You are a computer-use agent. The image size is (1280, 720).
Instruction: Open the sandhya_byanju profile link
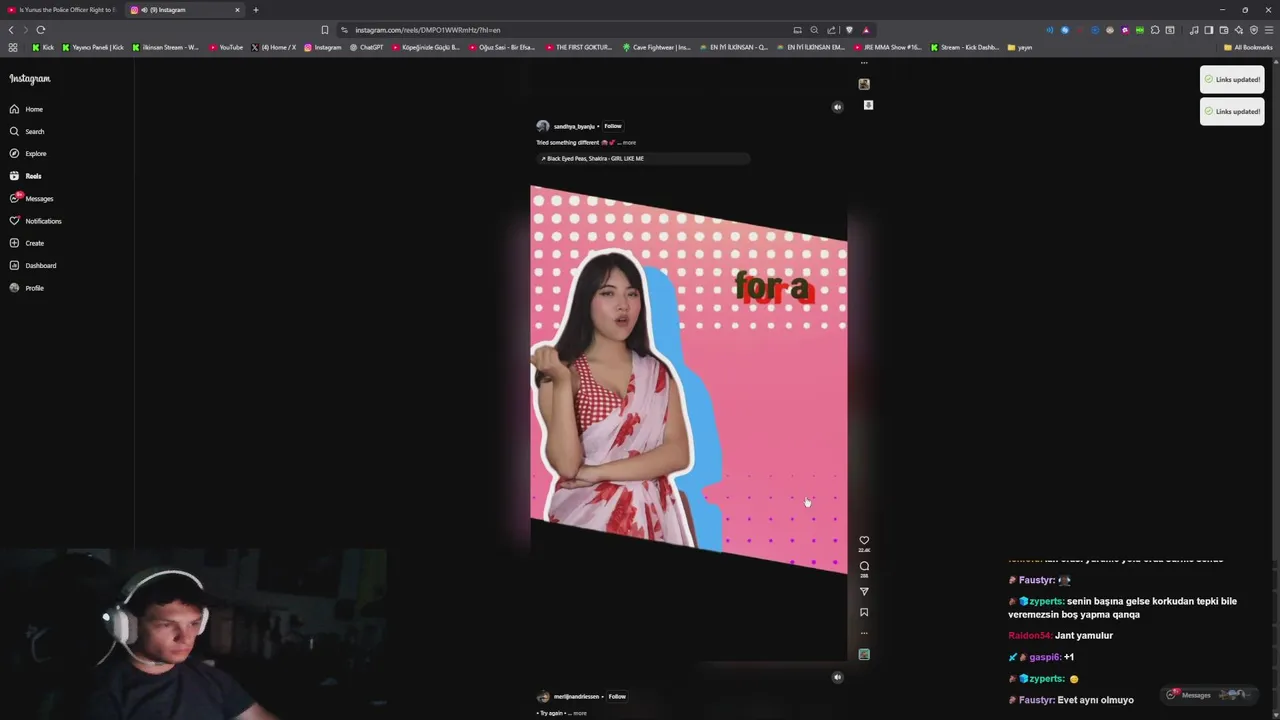tap(574, 126)
